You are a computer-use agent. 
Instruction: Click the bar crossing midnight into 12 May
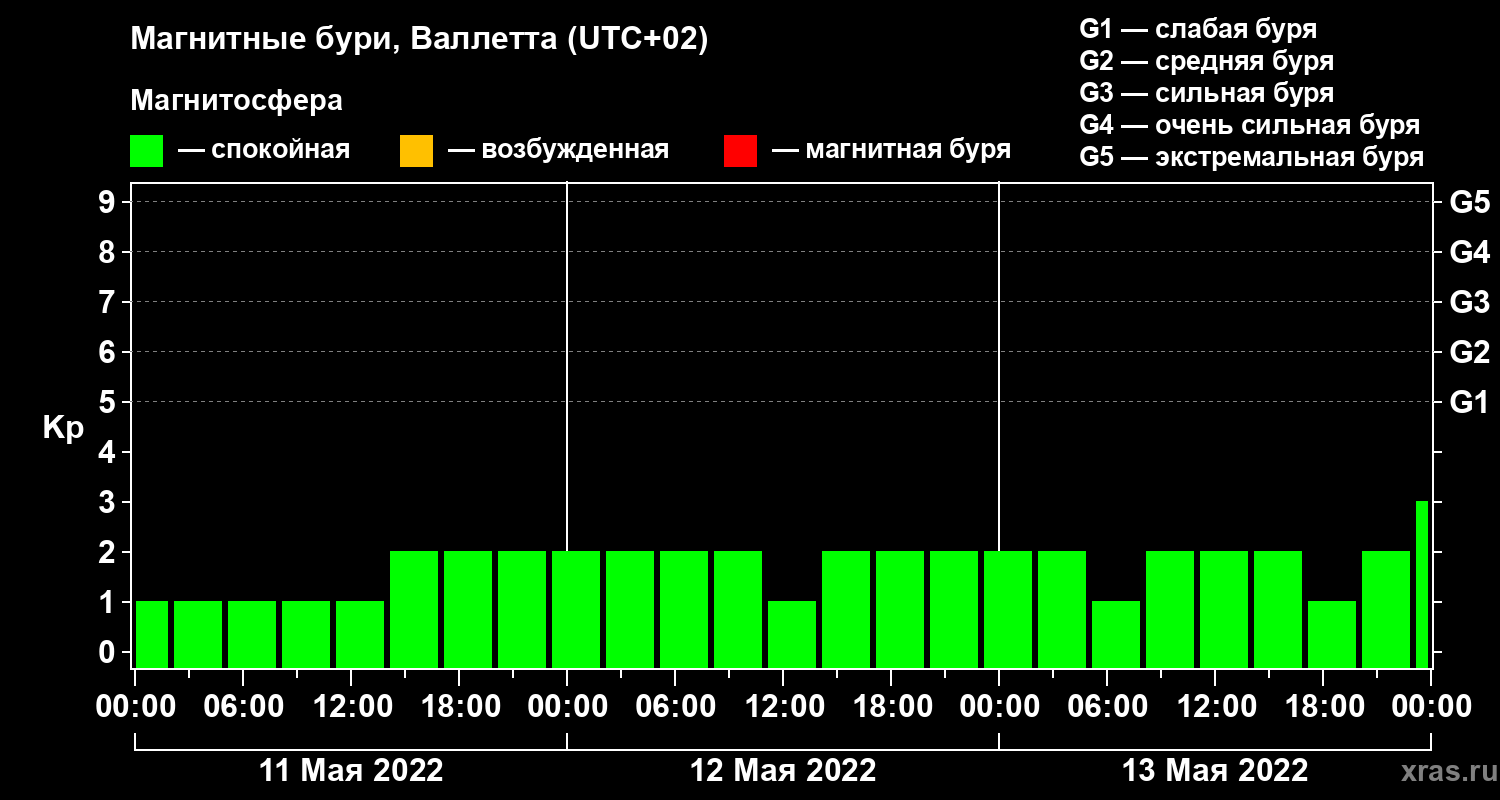point(576,609)
